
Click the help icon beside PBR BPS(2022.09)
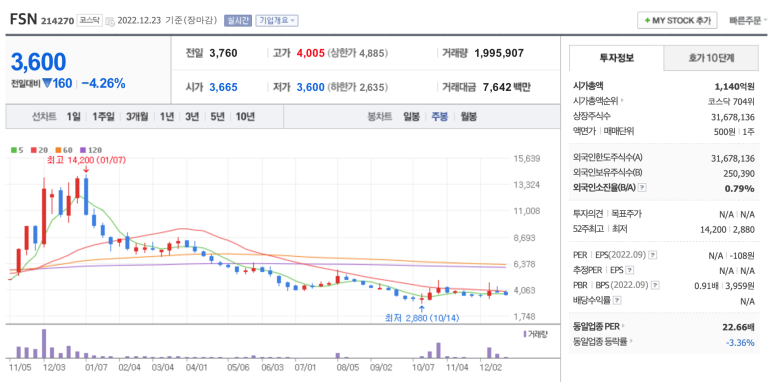point(656,285)
